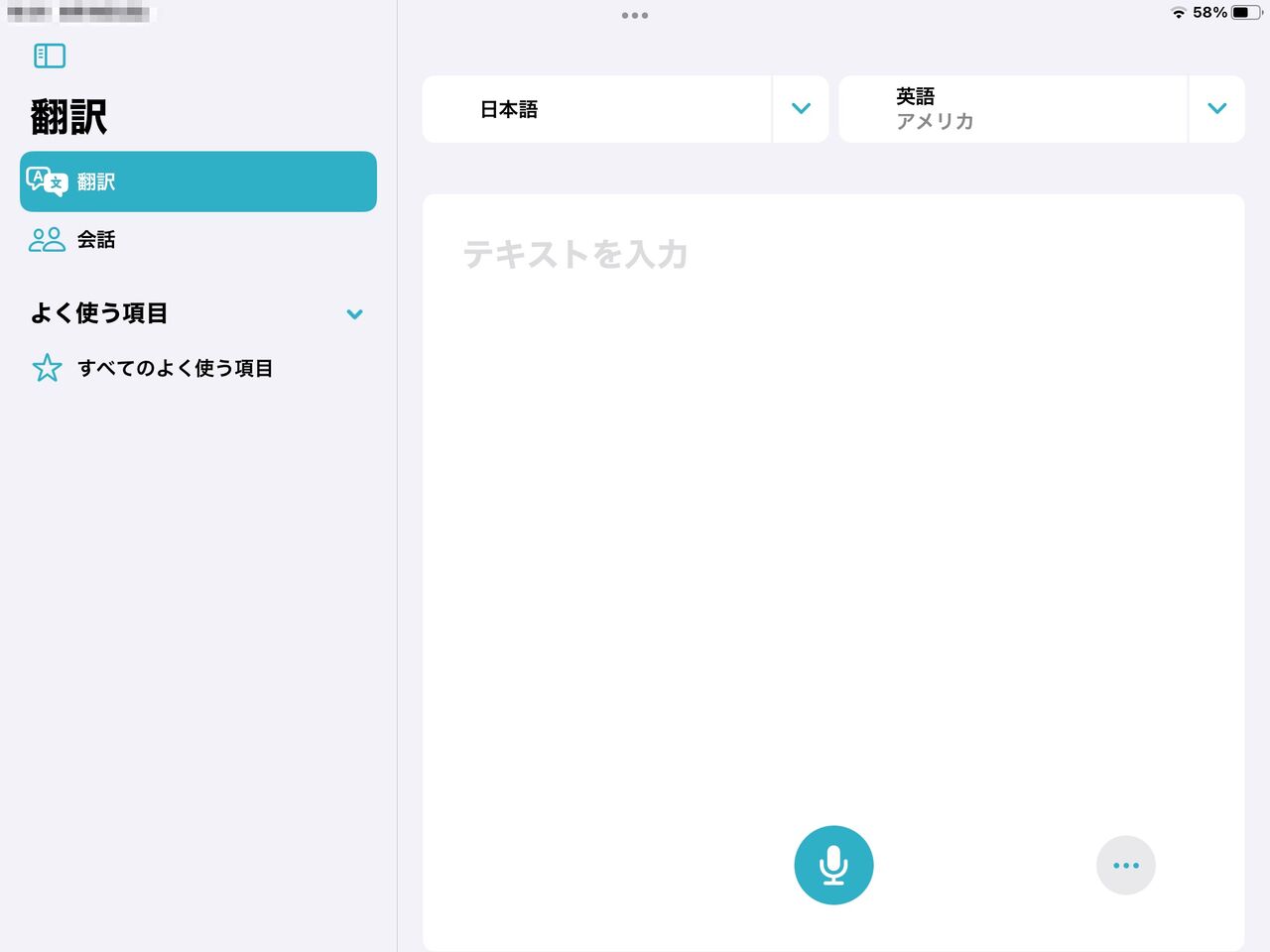Screen dimensions: 1270x952
Task: Open the 英語 language dropdown chevron
Action: click(x=1217, y=109)
